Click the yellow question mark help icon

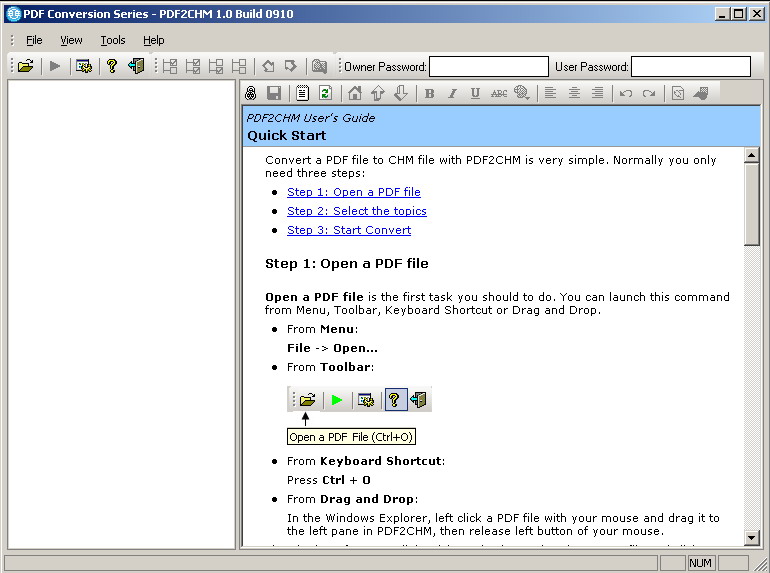pos(112,66)
